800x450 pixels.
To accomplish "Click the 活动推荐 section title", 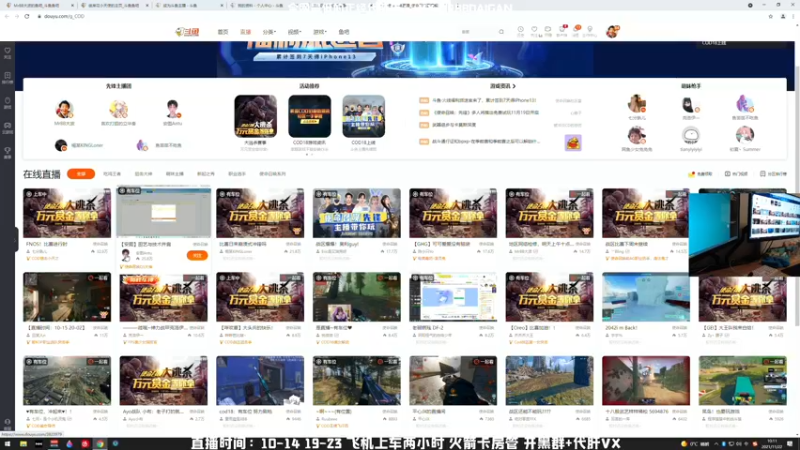I will pos(309,86).
